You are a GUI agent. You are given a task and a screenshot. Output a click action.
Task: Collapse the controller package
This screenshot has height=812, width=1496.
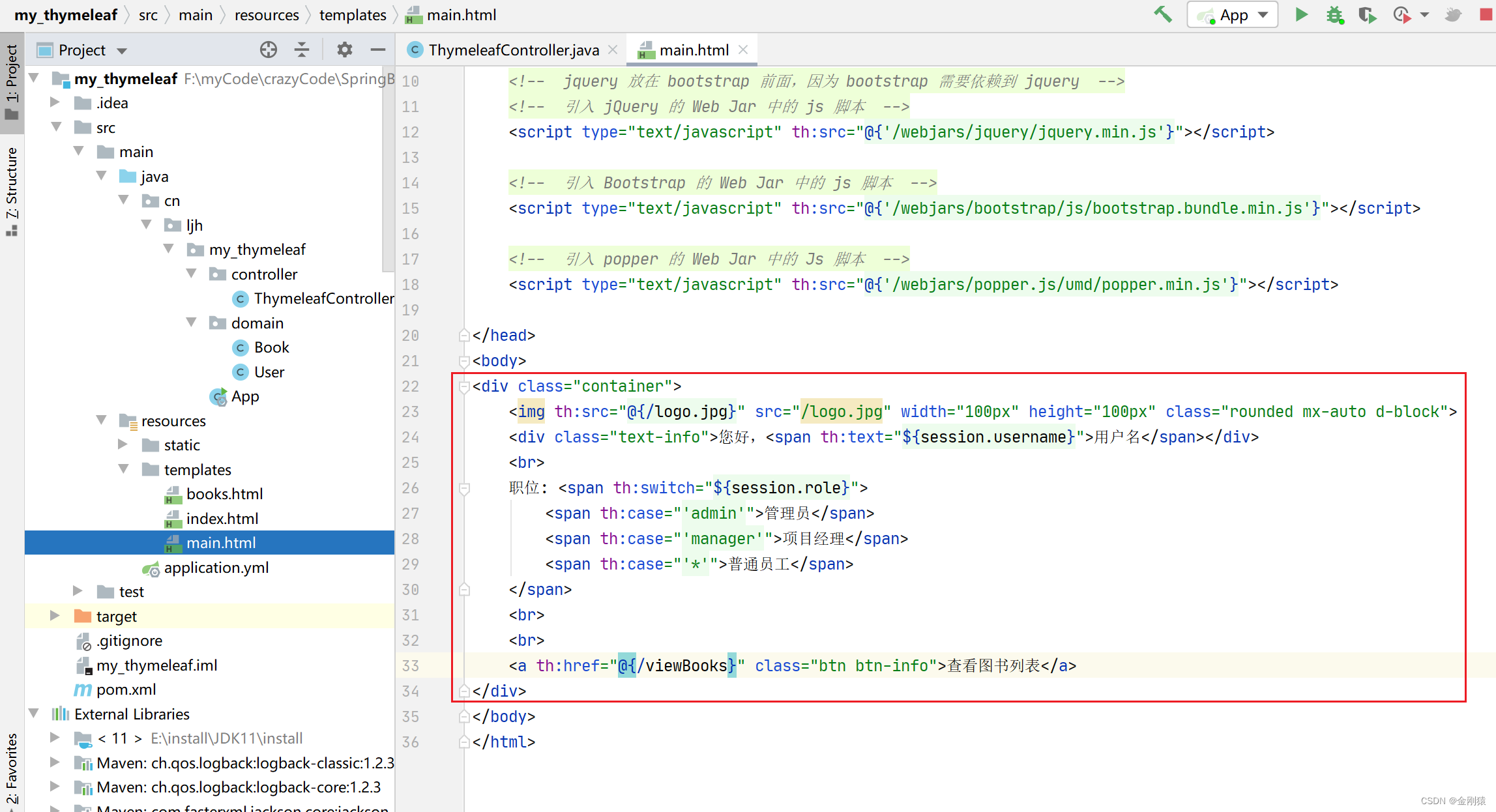192,274
